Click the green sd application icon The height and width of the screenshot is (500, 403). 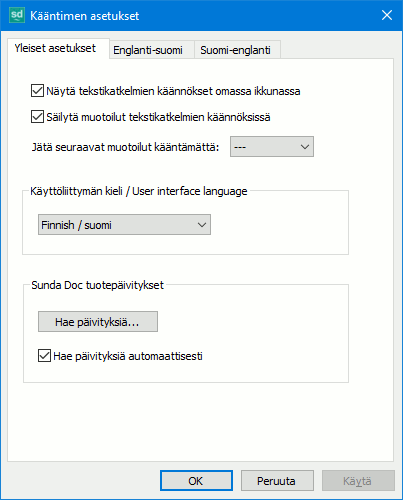click(x=17, y=15)
